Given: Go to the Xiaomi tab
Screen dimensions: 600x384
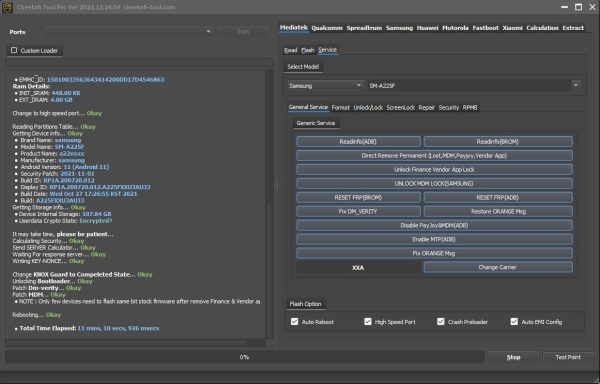Looking at the screenshot, I should tap(512, 28).
